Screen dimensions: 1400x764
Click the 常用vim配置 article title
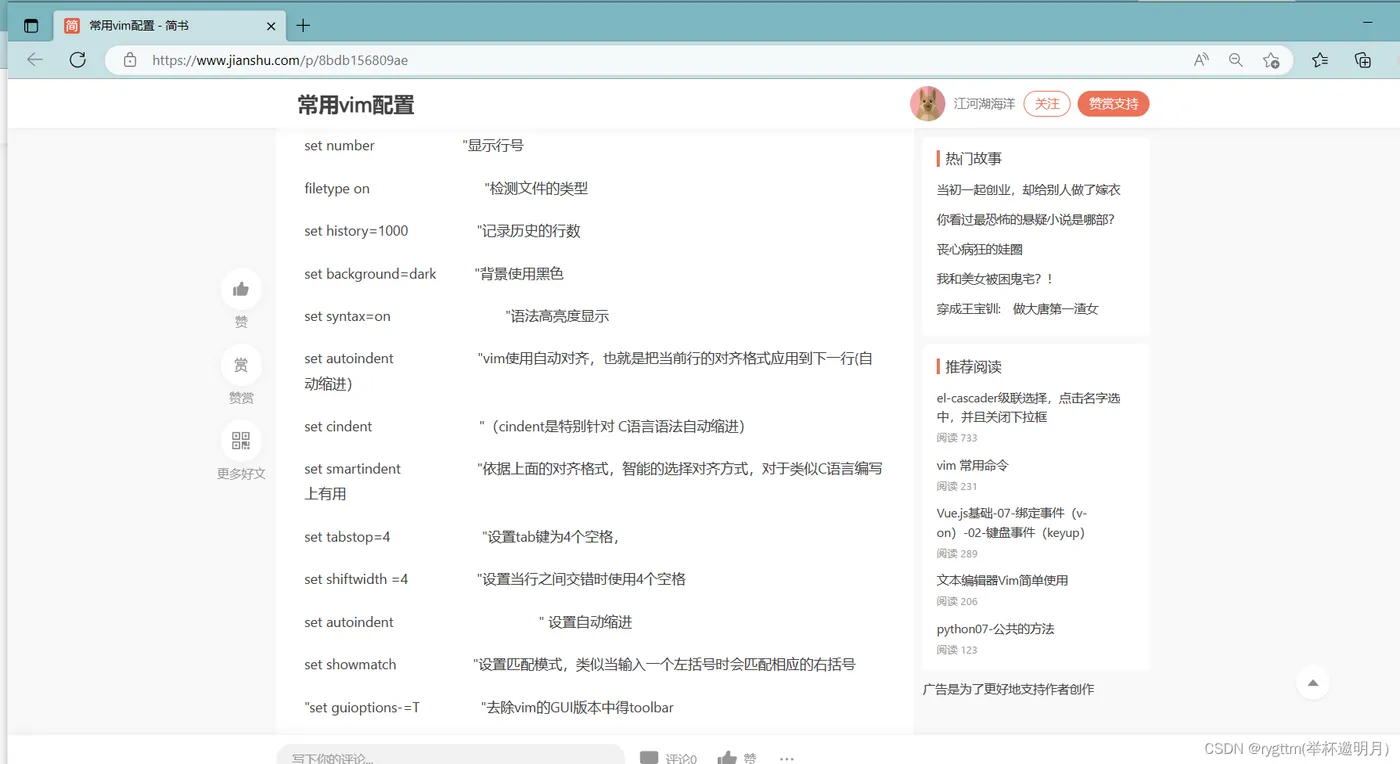(x=356, y=105)
